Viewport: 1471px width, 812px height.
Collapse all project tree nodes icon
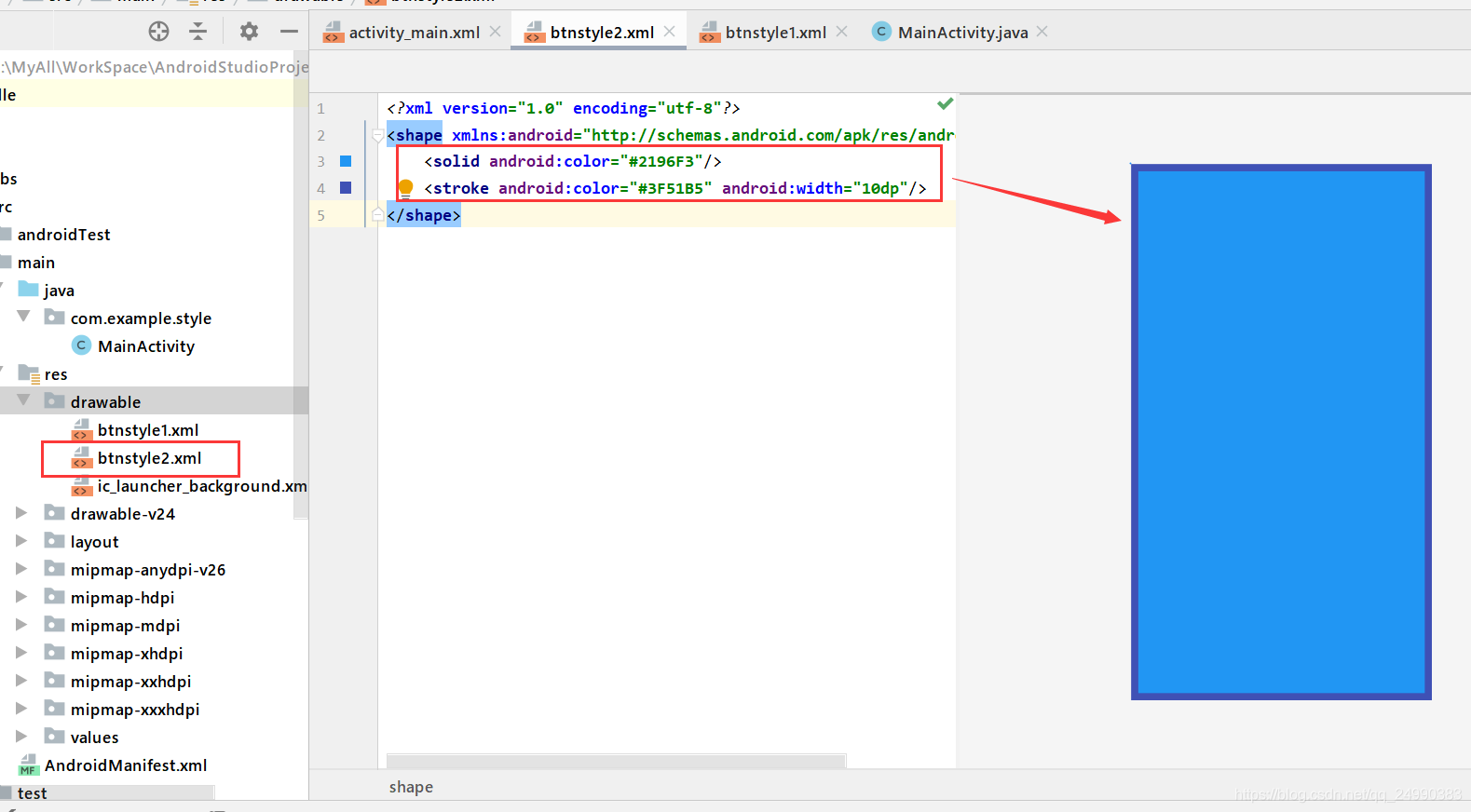(198, 32)
